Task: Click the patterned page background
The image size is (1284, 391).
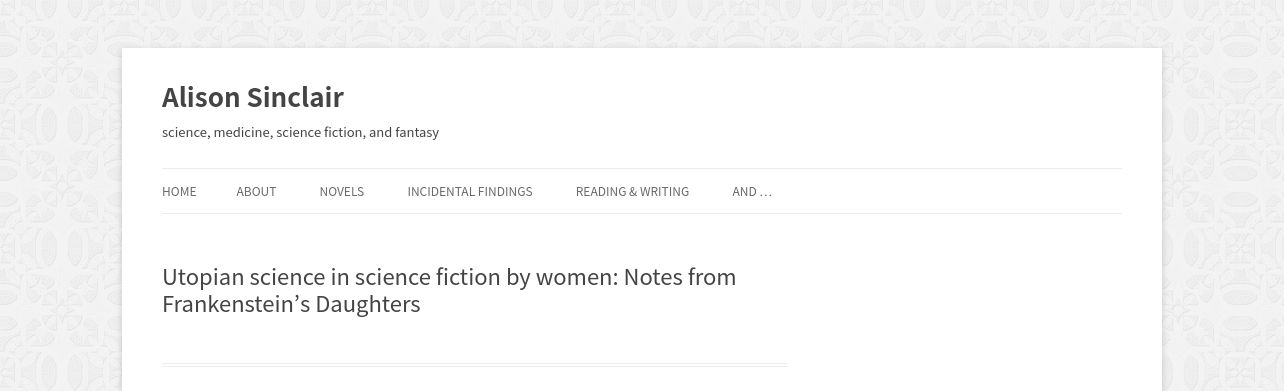Action: point(60,200)
